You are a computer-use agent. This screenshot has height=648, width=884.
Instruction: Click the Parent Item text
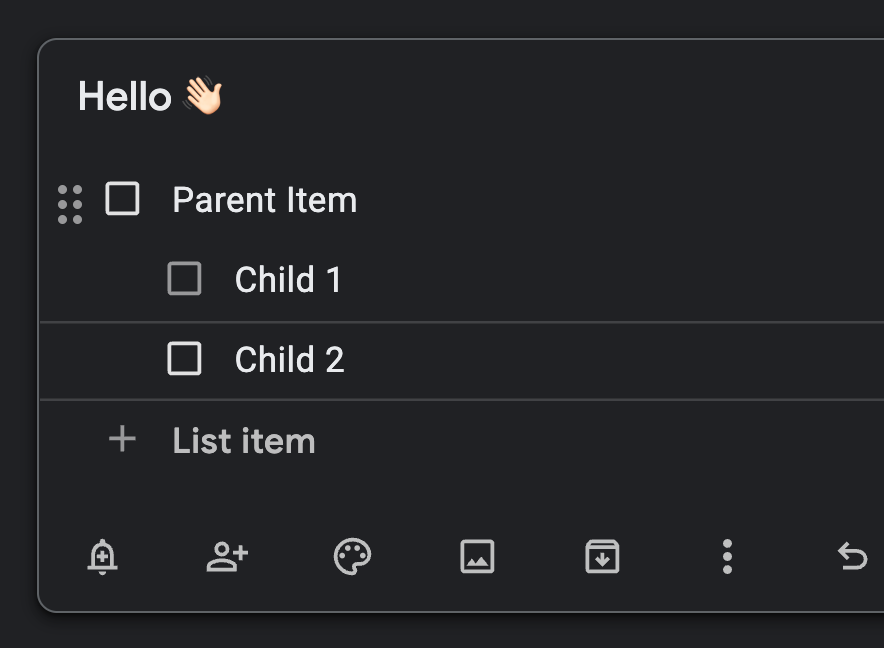(x=264, y=200)
